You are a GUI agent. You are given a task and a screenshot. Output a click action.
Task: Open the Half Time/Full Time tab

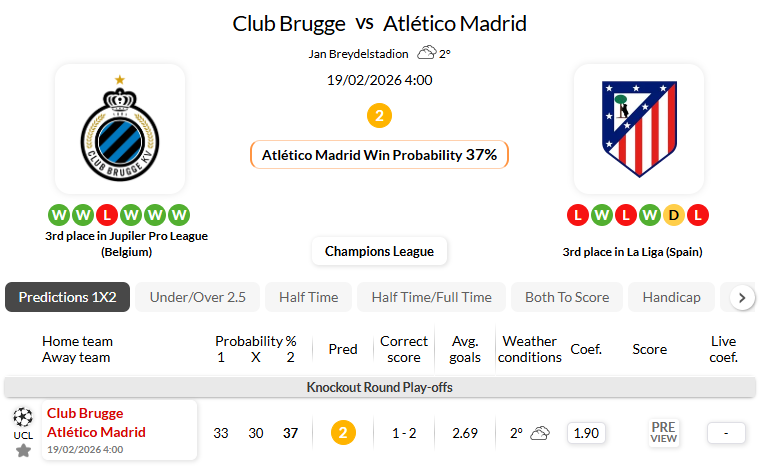tap(431, 297)
